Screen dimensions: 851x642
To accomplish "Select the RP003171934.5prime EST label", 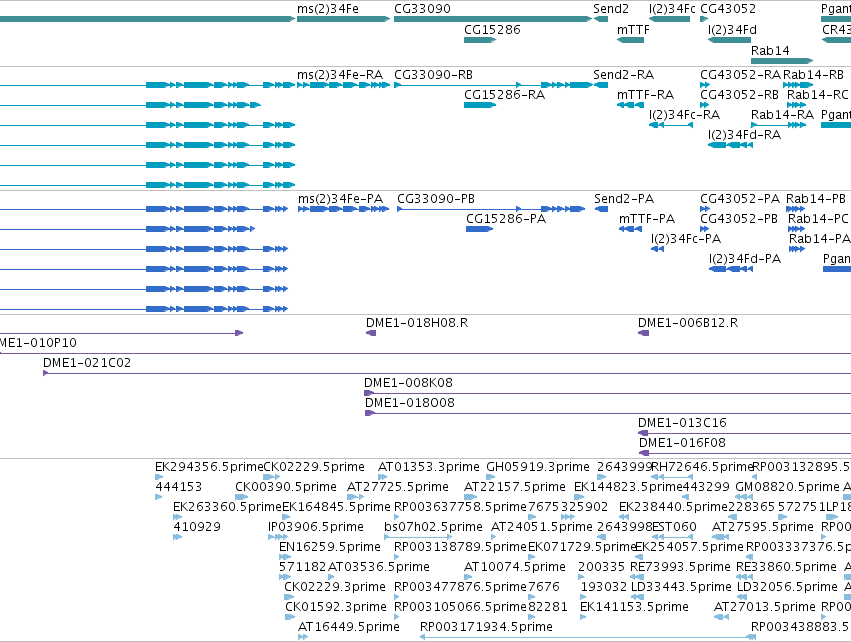I will [486, 627].
